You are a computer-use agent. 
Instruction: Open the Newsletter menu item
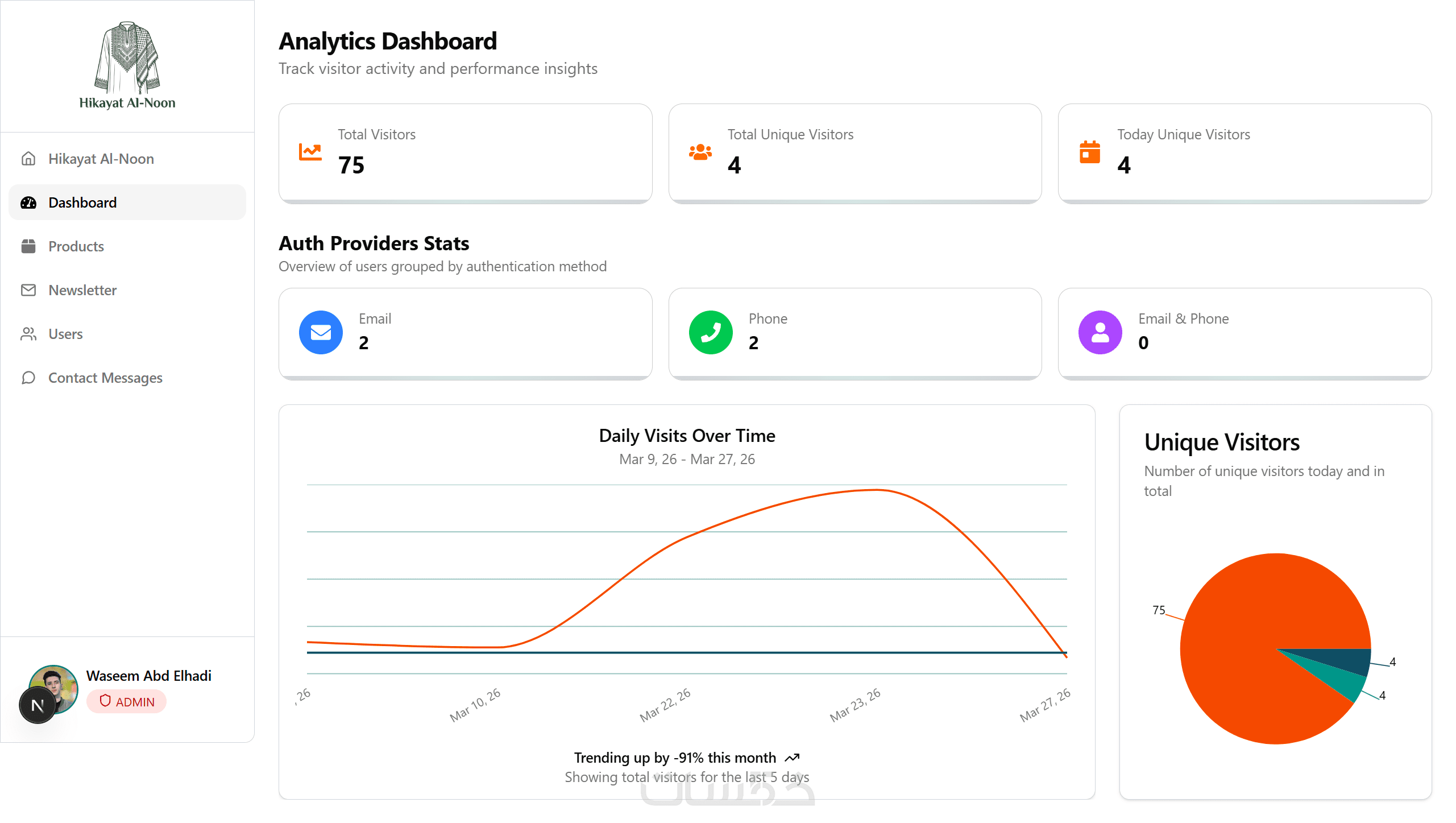[x=82, y=290]
